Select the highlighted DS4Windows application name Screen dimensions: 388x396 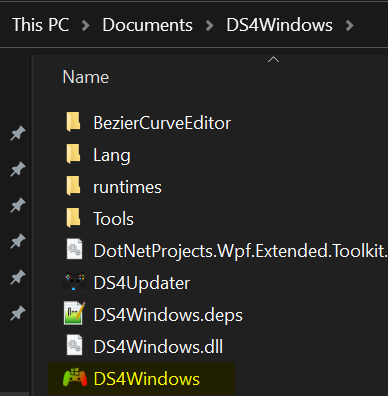pos(147,379)
